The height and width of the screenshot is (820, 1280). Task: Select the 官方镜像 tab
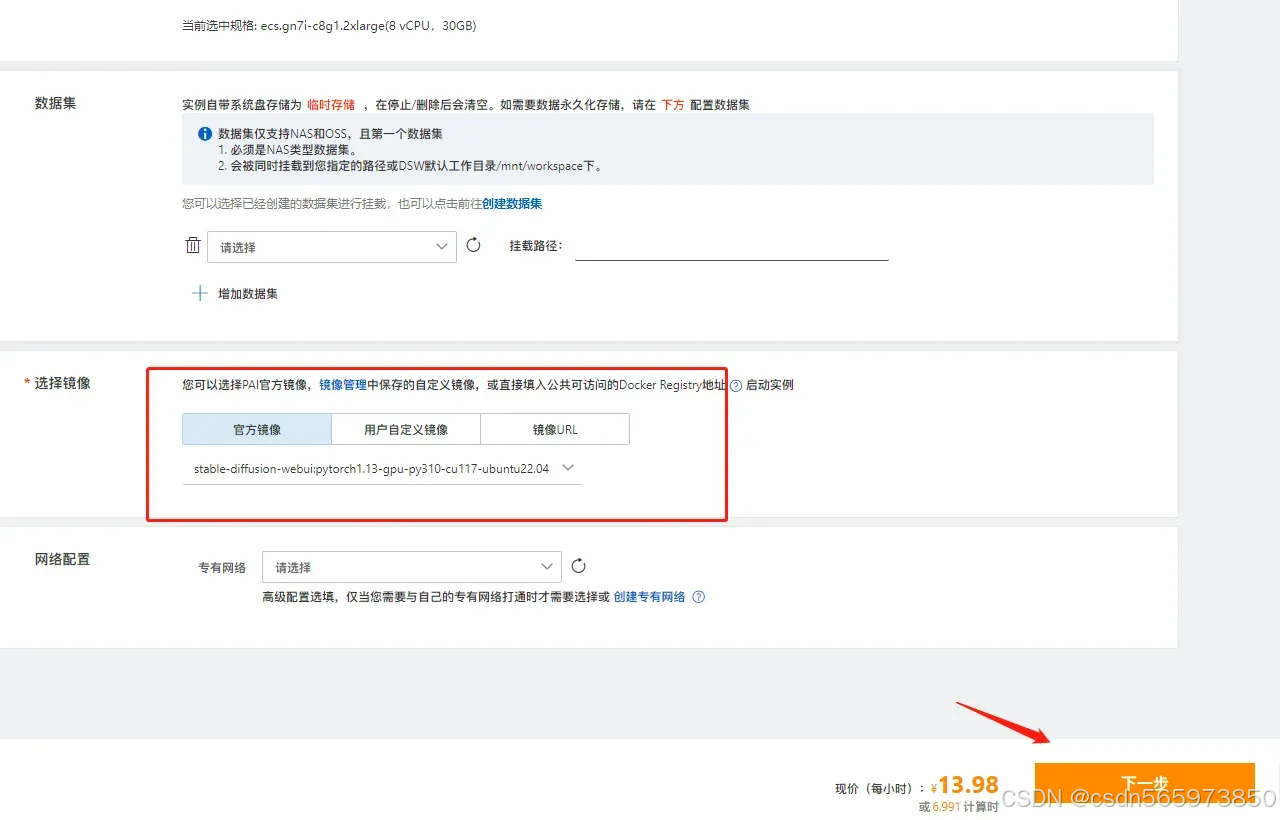[x=255, y=428]
